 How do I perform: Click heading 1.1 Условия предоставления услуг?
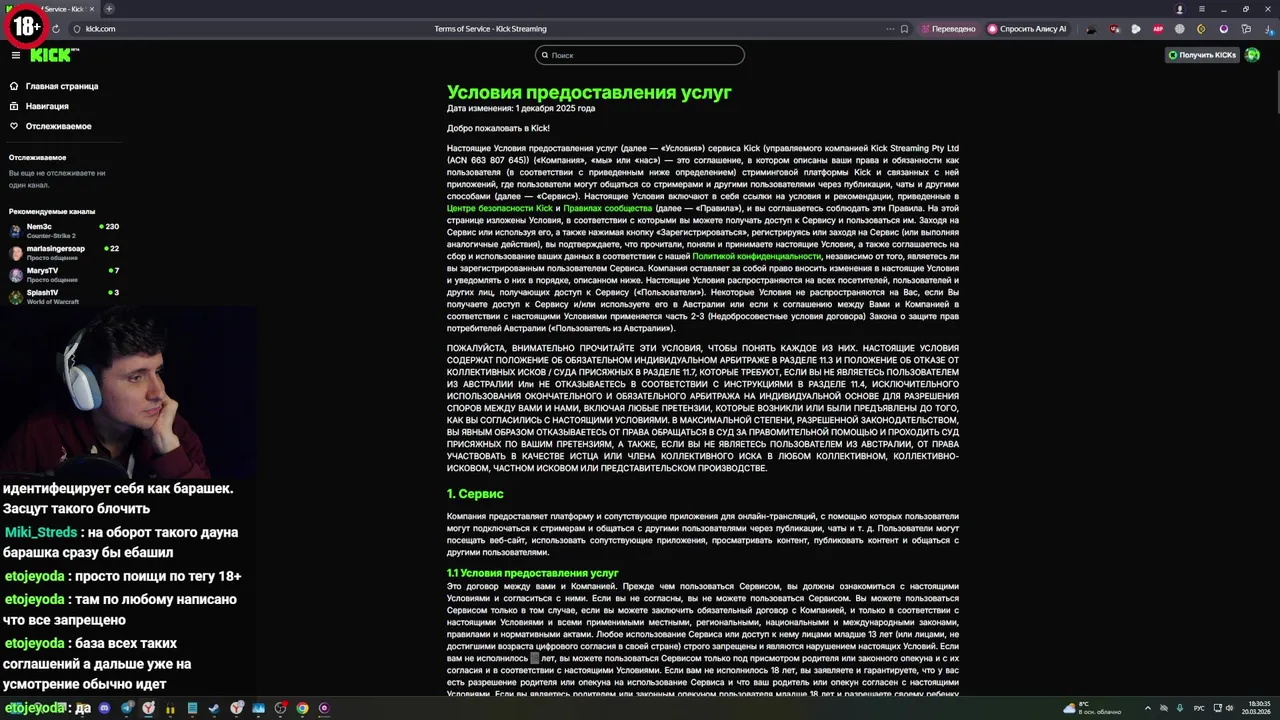[533, 573]
